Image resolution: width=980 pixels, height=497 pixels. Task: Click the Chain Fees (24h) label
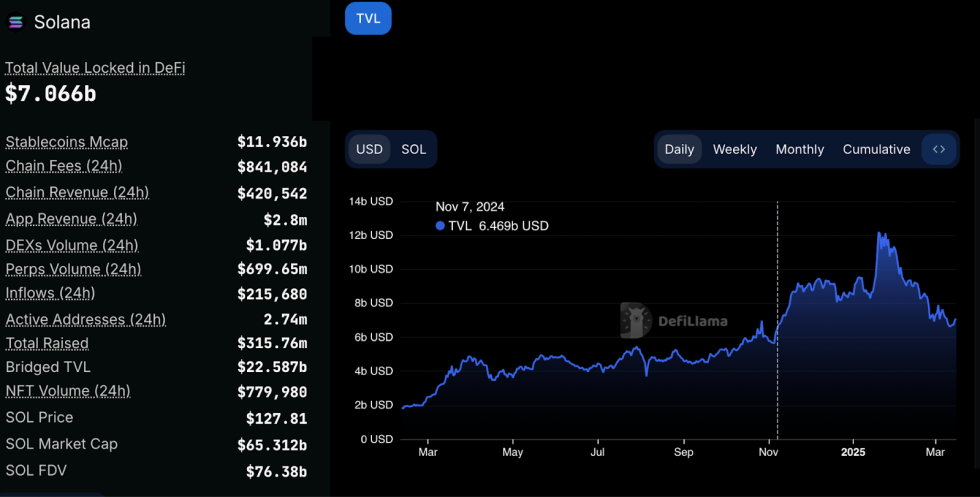(x=63, y=166)
